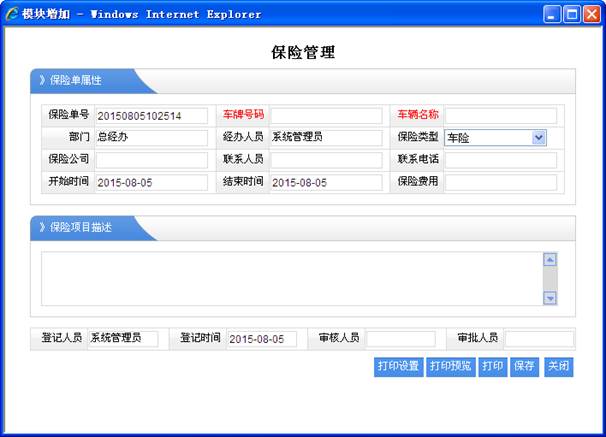Click the 打印 button
This screenshot has height=437, width=606.
pos(492,367)
